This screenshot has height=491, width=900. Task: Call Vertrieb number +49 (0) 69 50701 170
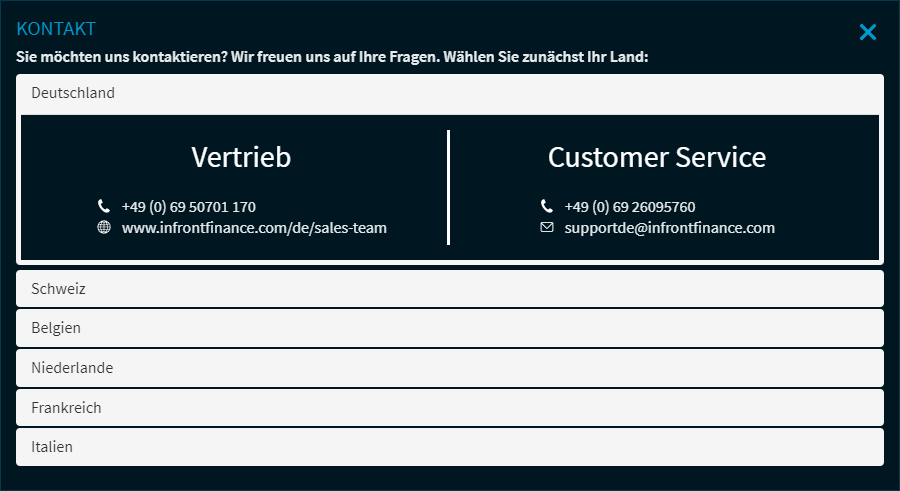click(188, 207)
